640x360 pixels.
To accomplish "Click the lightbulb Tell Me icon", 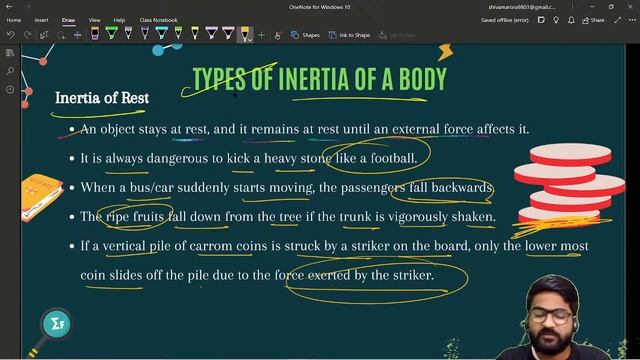I will (556, 20).
